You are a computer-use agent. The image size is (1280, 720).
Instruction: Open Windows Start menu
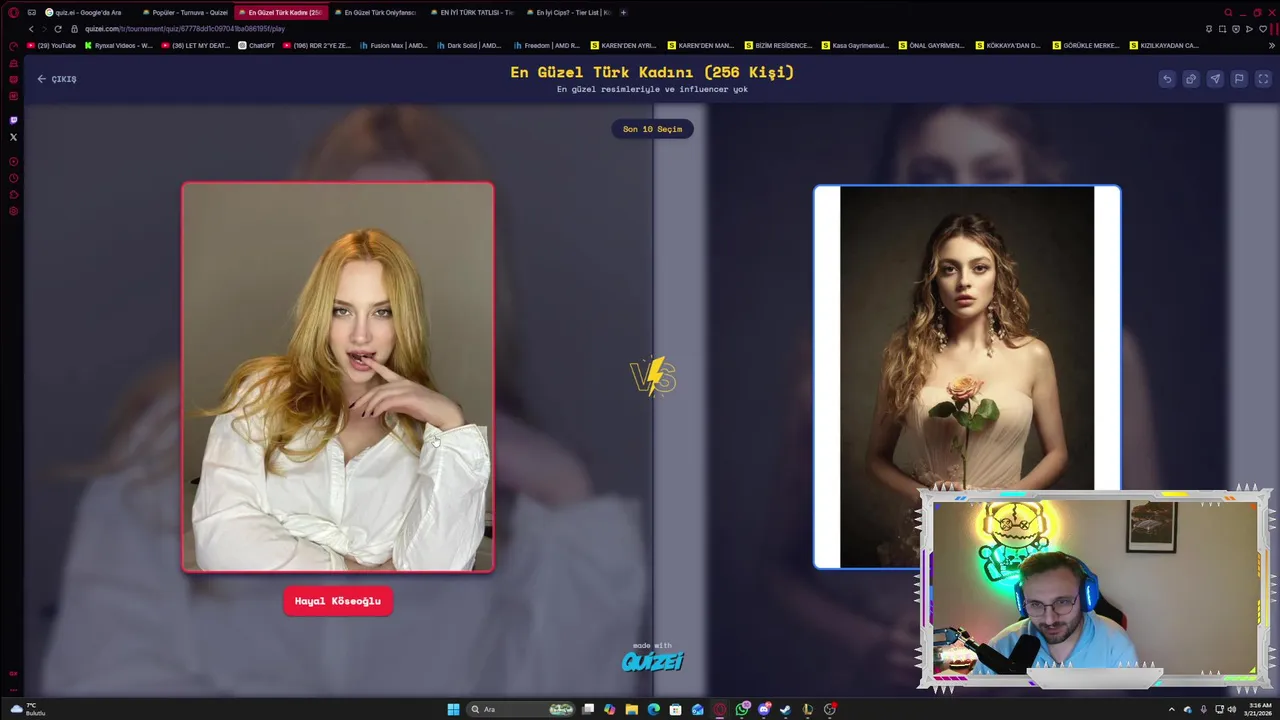point(453,709)
